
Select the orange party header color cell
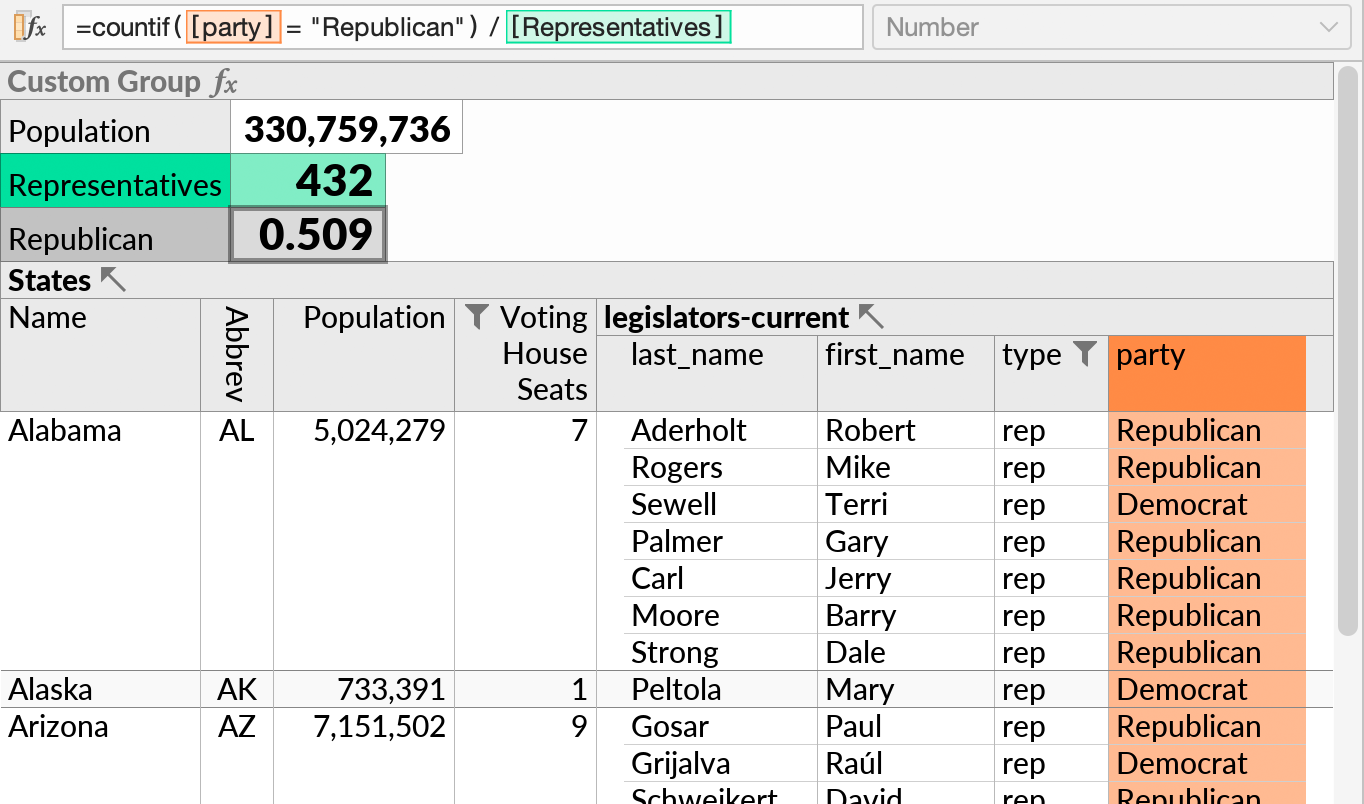pos(1207,373)
